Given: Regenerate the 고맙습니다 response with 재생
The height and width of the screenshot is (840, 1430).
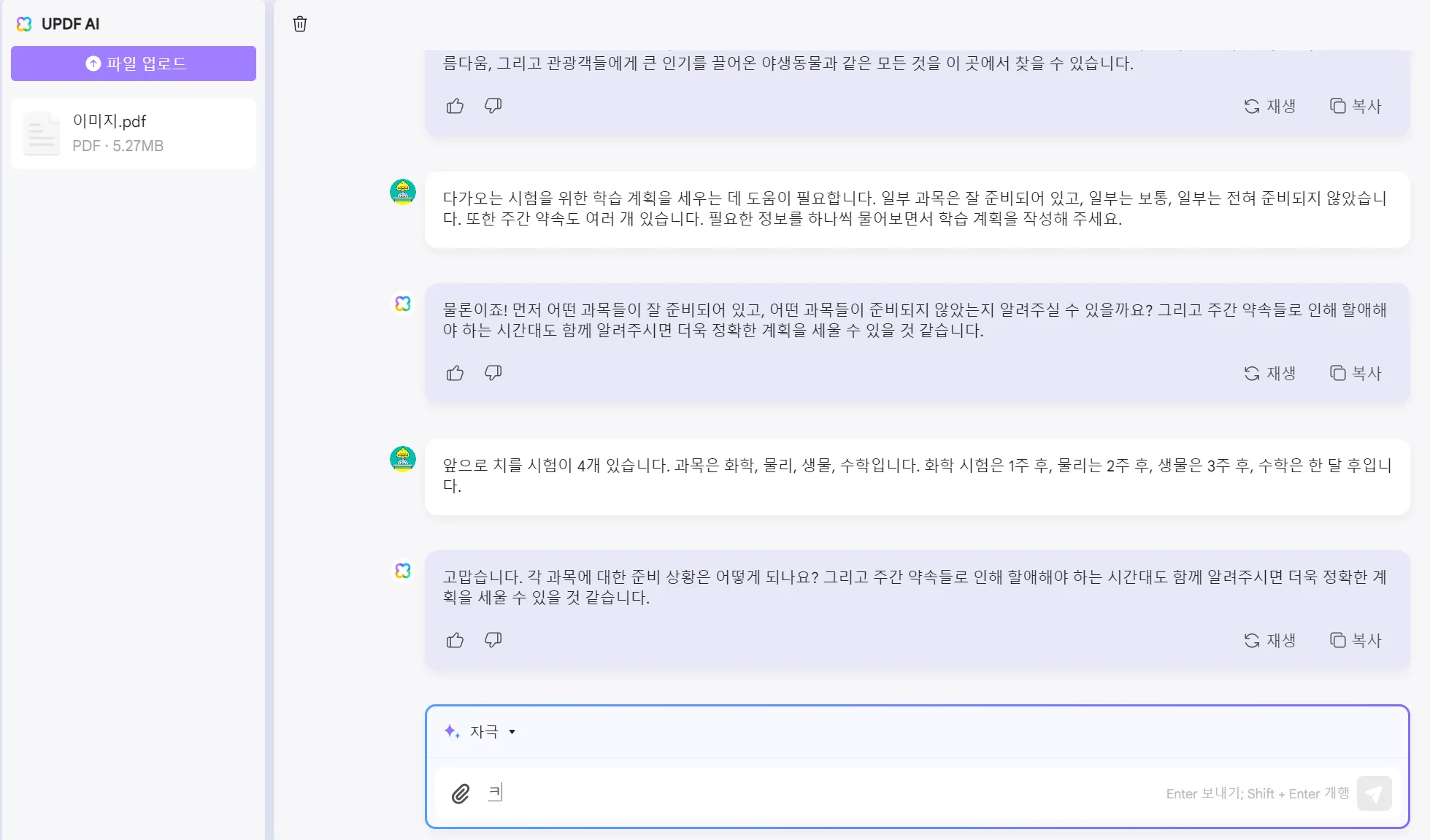Looking at the screenshot, I should coord(1270,641).
